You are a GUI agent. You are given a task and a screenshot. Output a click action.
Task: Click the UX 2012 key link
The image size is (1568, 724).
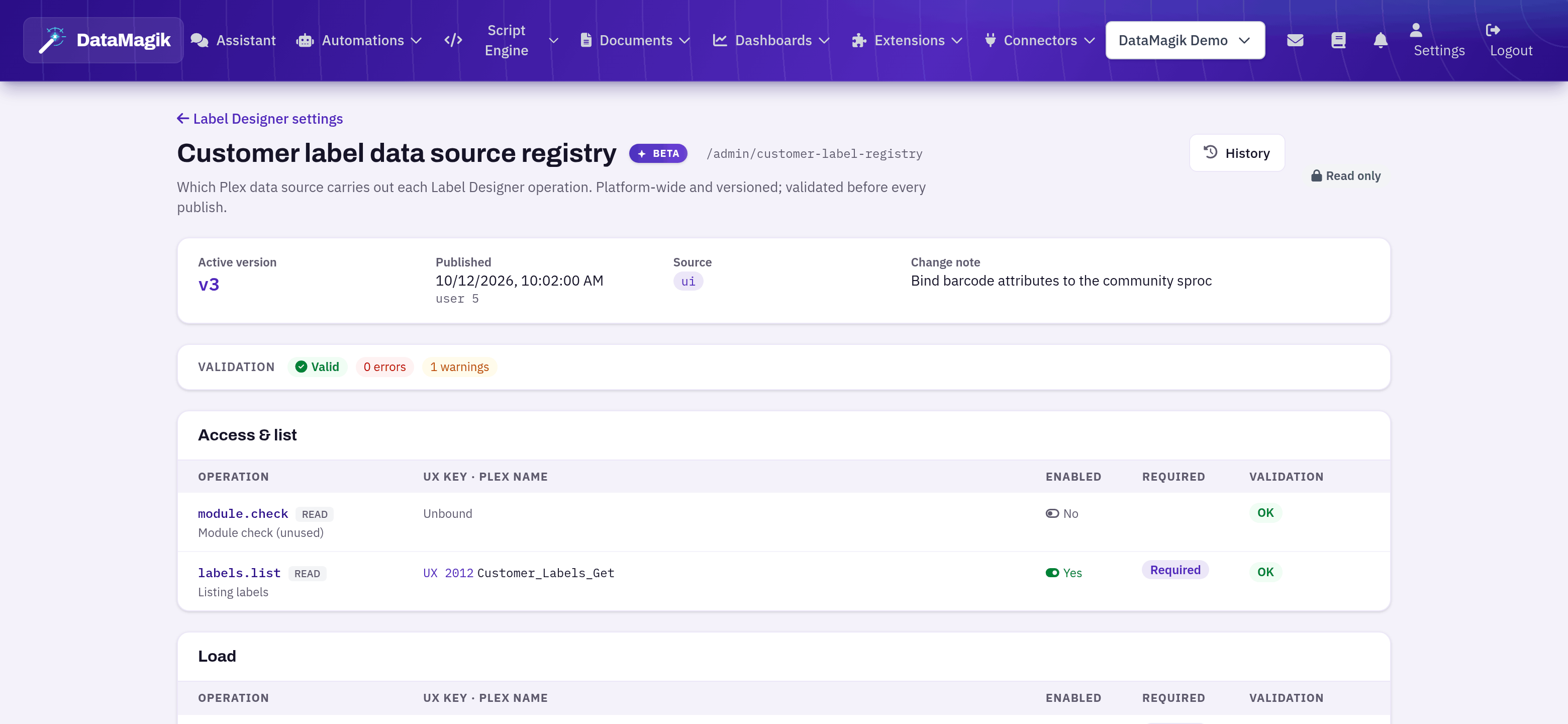[x=448, y=572]
